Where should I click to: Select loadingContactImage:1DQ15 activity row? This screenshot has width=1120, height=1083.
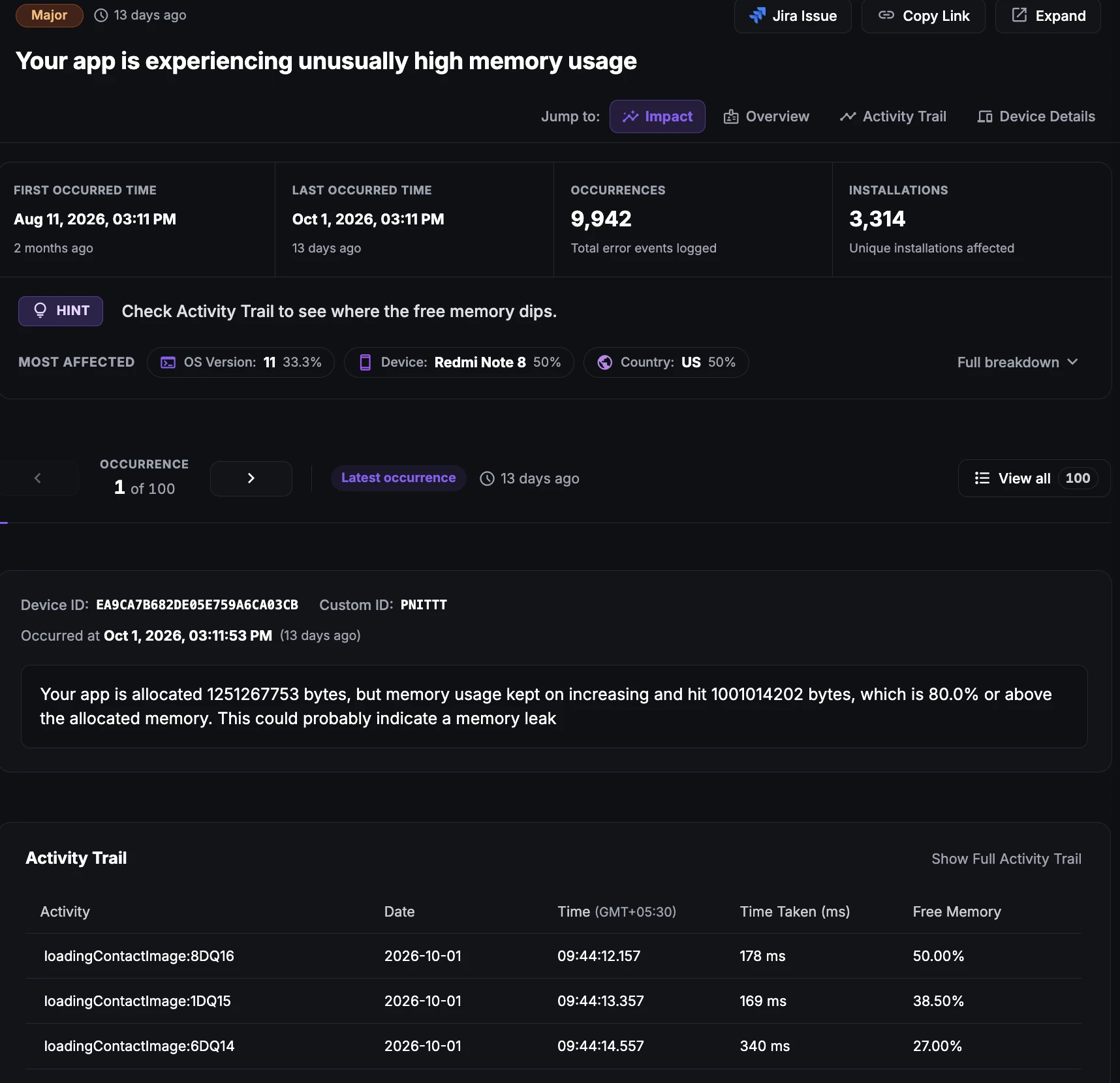tap(553, 1001)
